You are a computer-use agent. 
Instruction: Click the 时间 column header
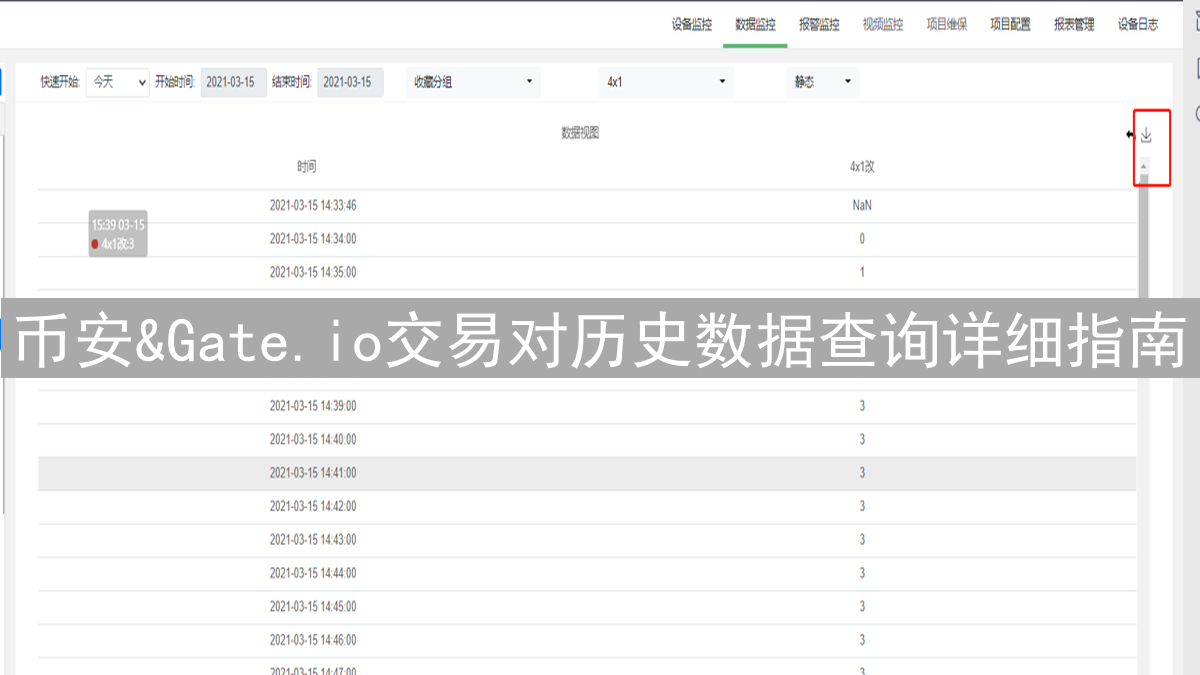[306, 167]
